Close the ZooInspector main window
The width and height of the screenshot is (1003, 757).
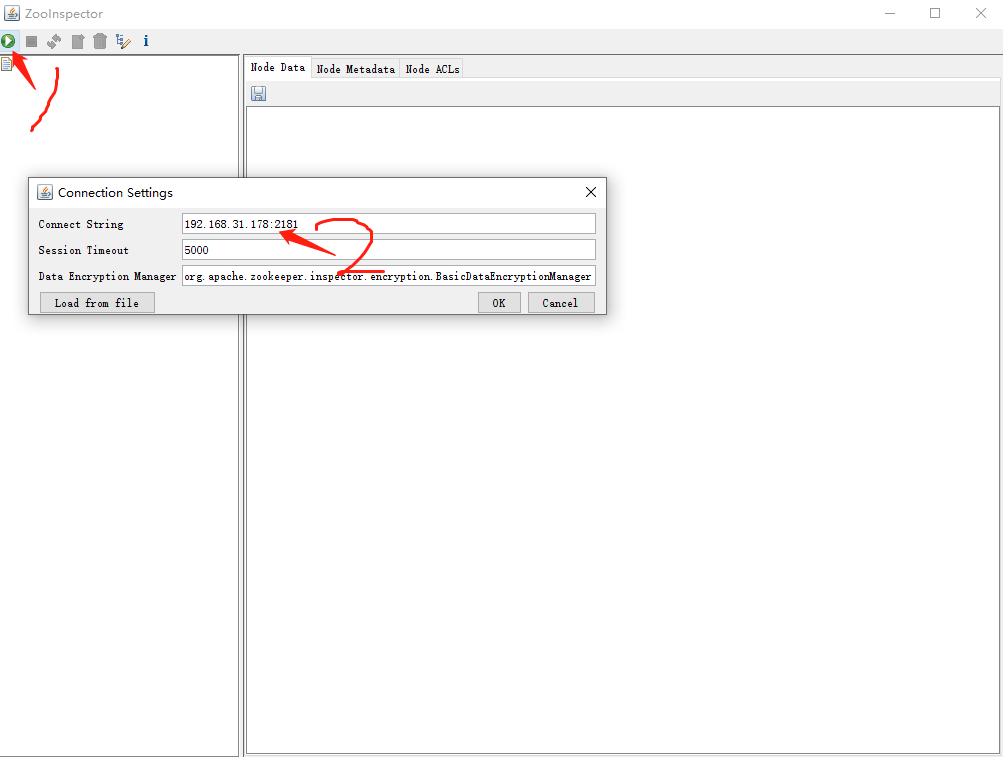[981, 13]
